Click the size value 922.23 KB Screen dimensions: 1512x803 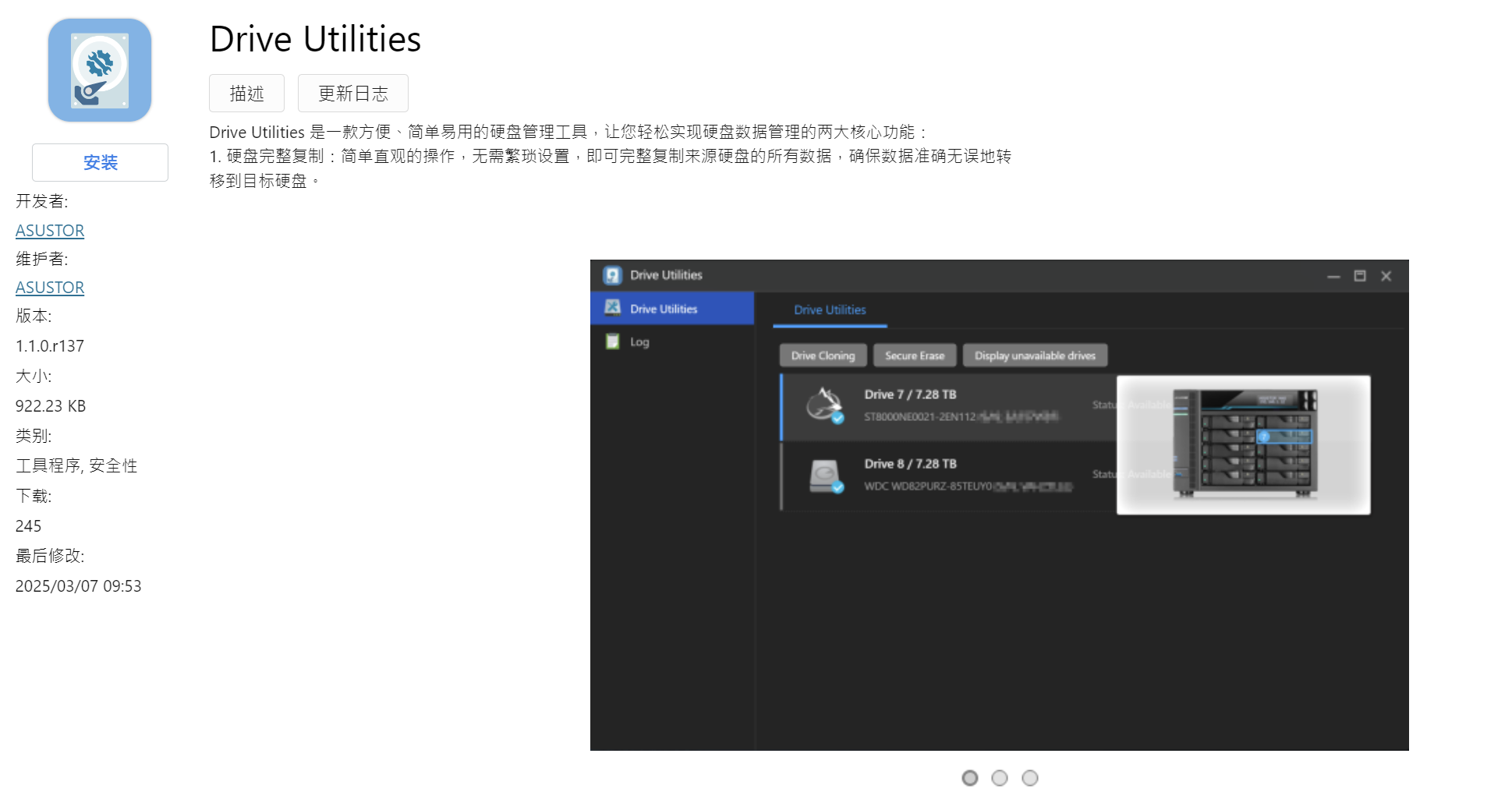[51, 406]
